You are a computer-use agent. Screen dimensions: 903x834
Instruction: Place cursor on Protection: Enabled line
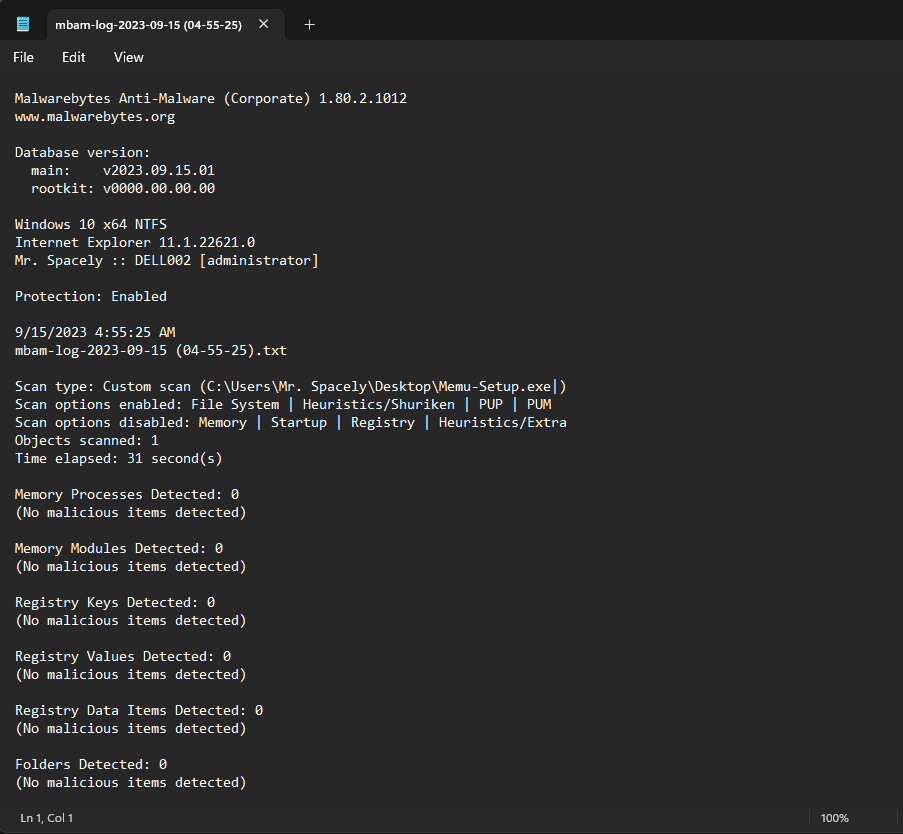[x=91, y=297]
